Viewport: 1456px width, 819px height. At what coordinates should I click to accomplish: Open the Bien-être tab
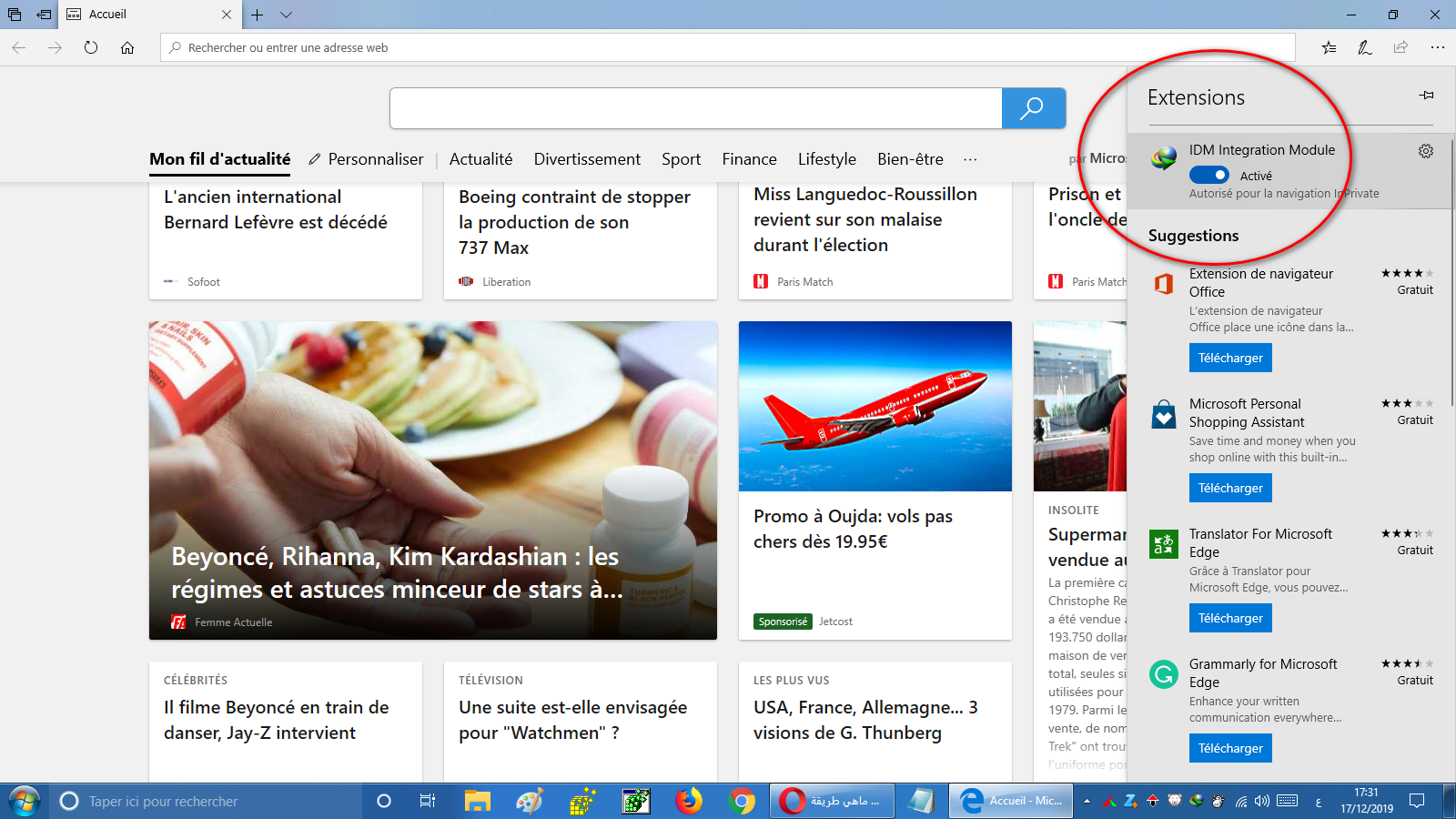tap(910, 159)
